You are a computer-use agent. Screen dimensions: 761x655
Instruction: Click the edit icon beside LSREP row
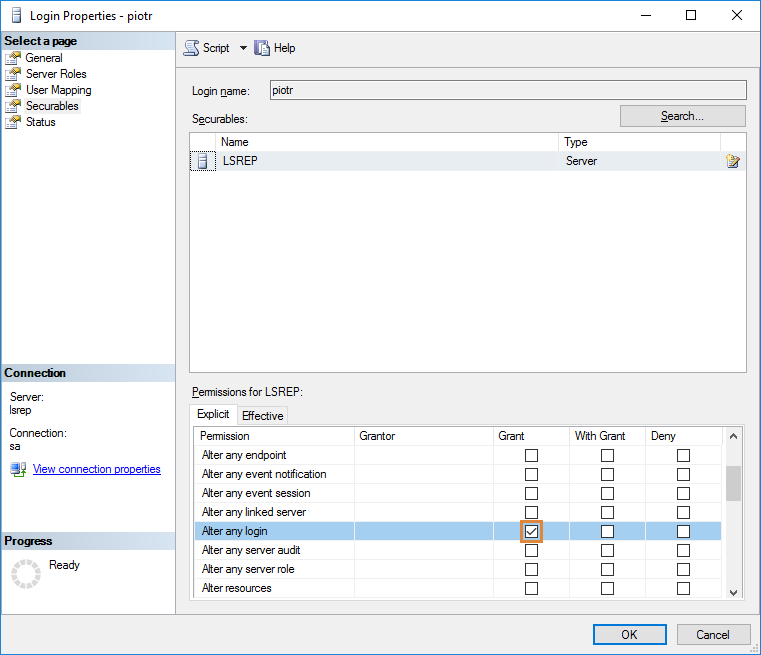[x=733, y=161]
